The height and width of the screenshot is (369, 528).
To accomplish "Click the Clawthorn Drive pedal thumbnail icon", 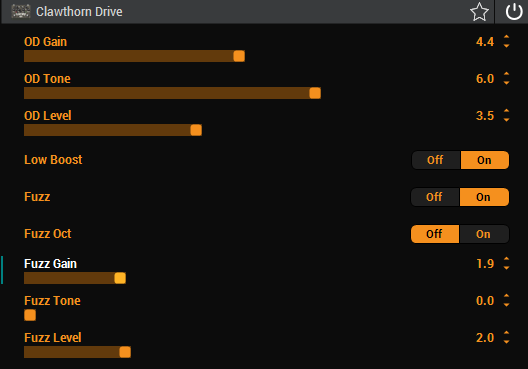I will pos(21,11).
